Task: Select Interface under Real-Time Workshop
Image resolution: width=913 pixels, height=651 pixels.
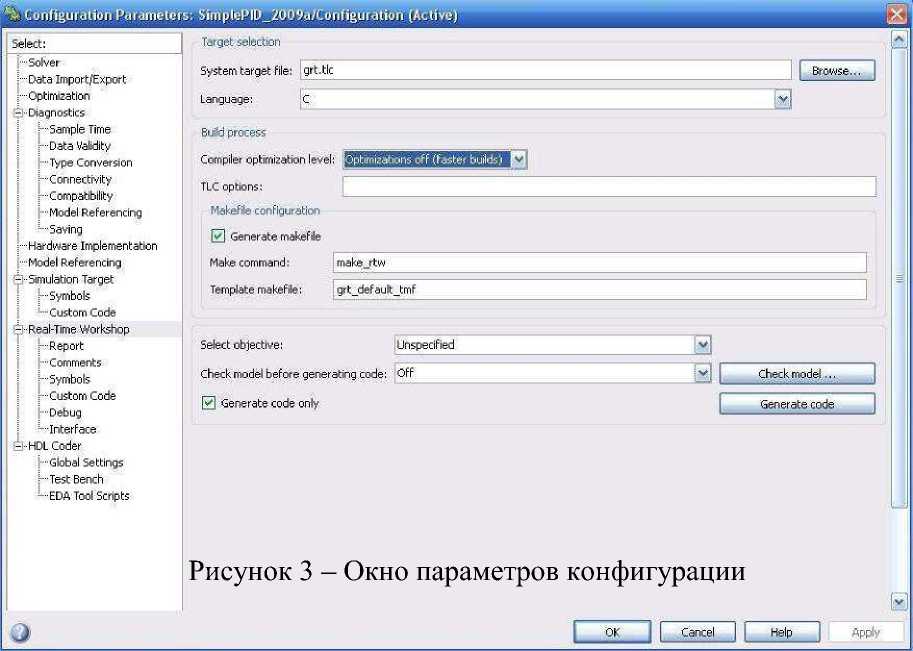Action: point(73,429)
